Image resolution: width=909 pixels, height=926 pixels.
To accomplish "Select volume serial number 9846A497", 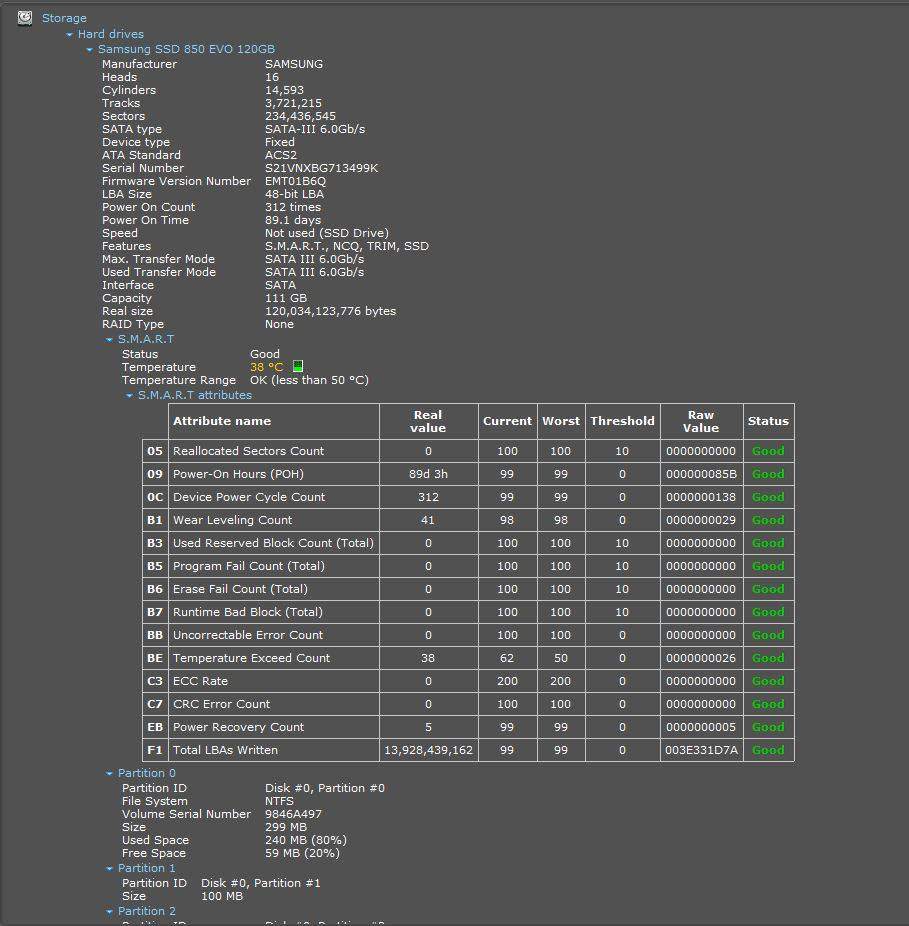I will coord(294,814).
